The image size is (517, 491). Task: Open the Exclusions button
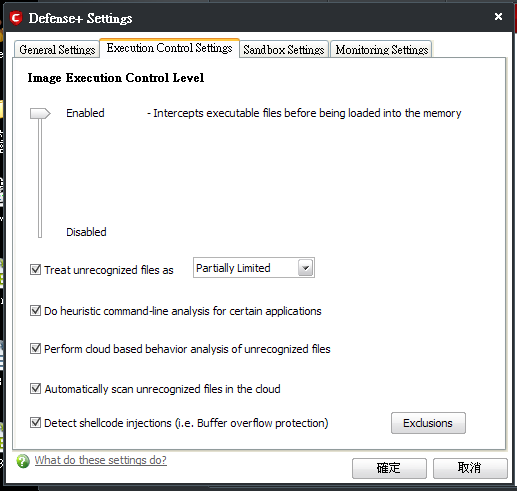click(x=428, y=423)
